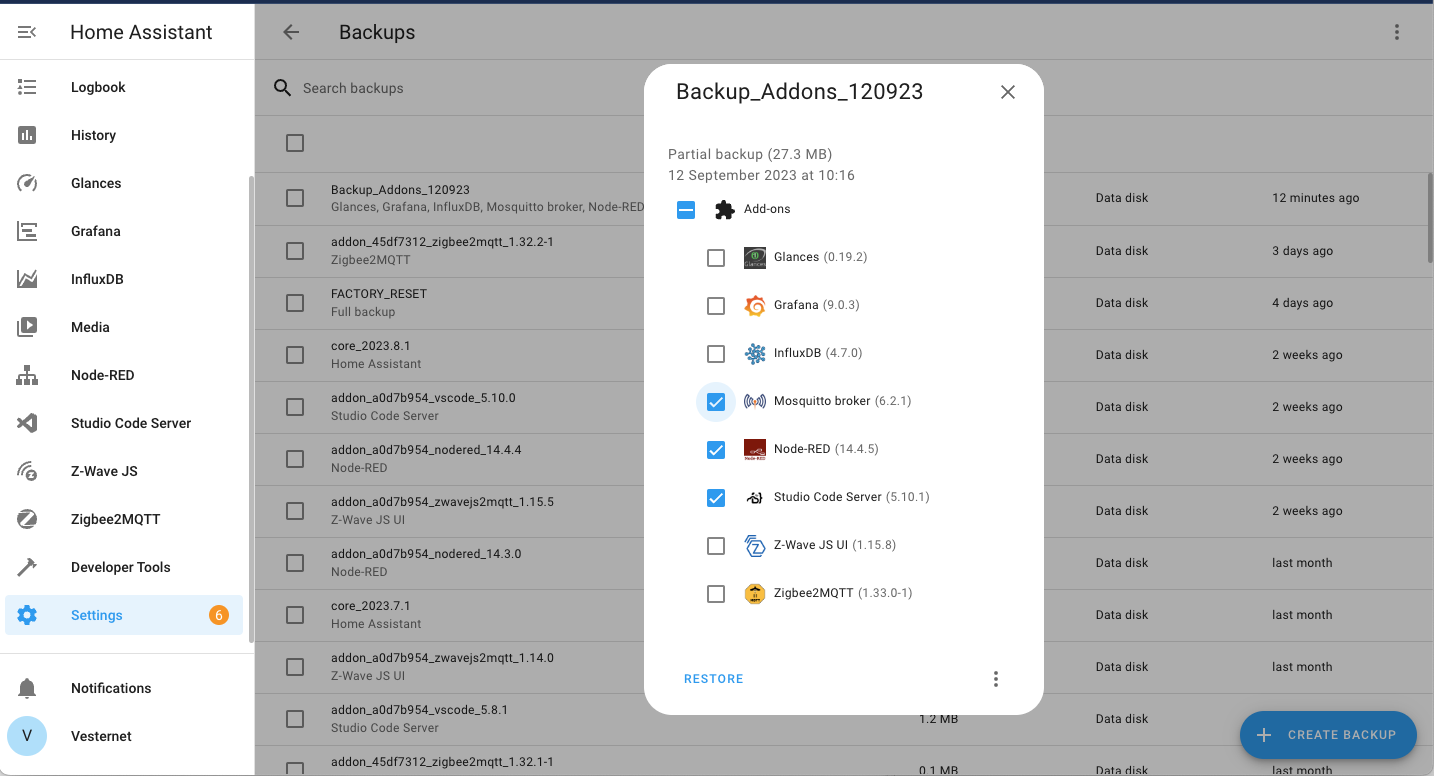Click the backups list scrollbar
Screen dimensions: 1434x776
tap(1429, 218)
